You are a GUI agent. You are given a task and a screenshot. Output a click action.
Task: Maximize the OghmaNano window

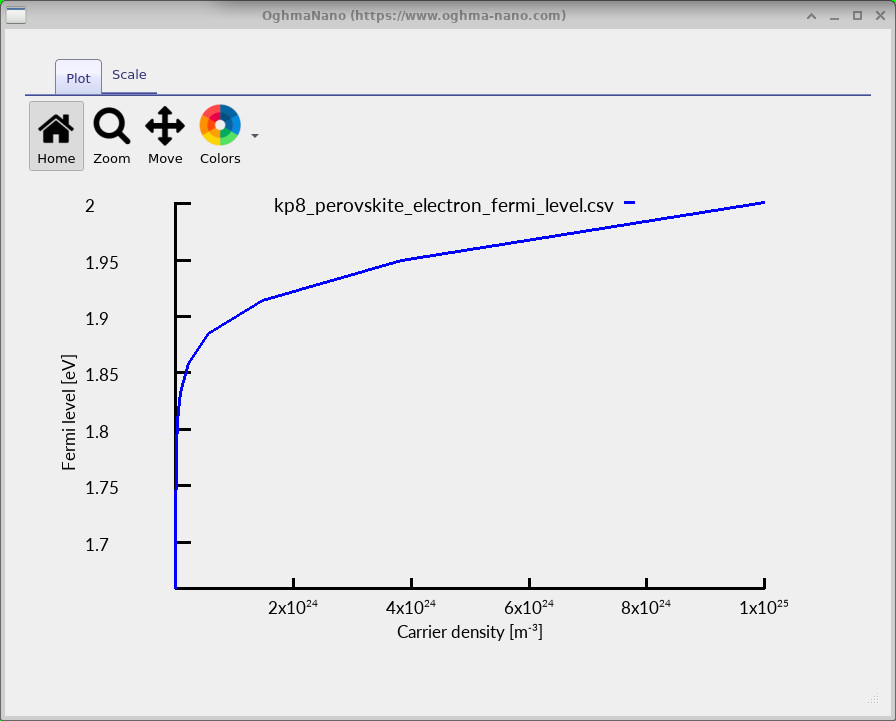point(857,16)
